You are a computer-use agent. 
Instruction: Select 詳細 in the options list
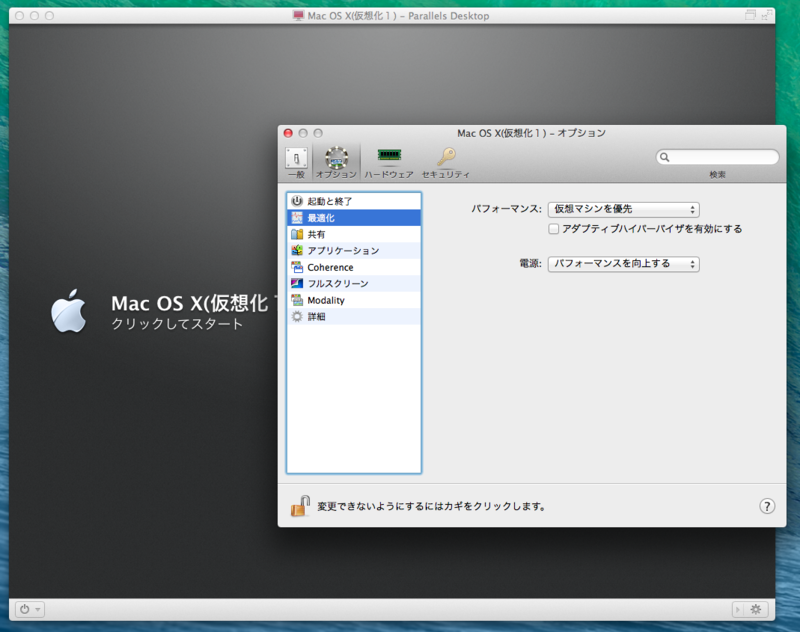(354, 316)
